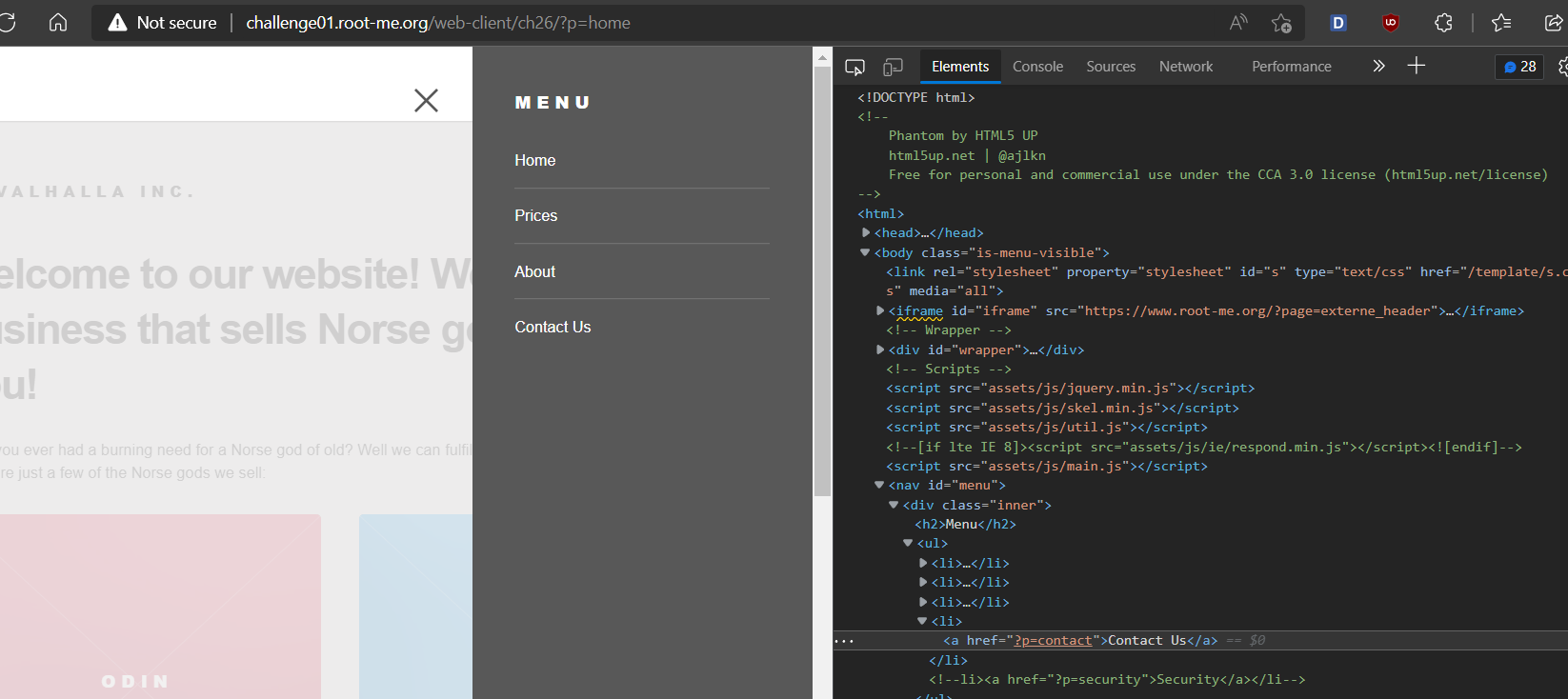This screenshot has width=1568, height=699.
Task: Select the Scripts comment line
Action: coord(949,369)
